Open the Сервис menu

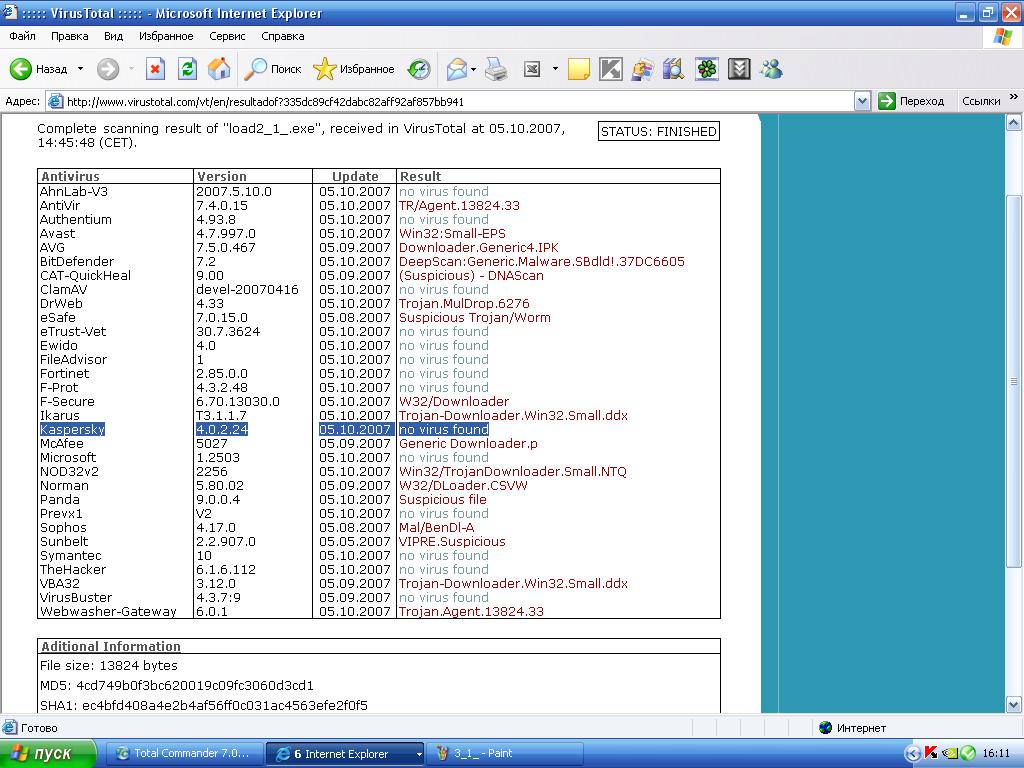pos(227,36)
